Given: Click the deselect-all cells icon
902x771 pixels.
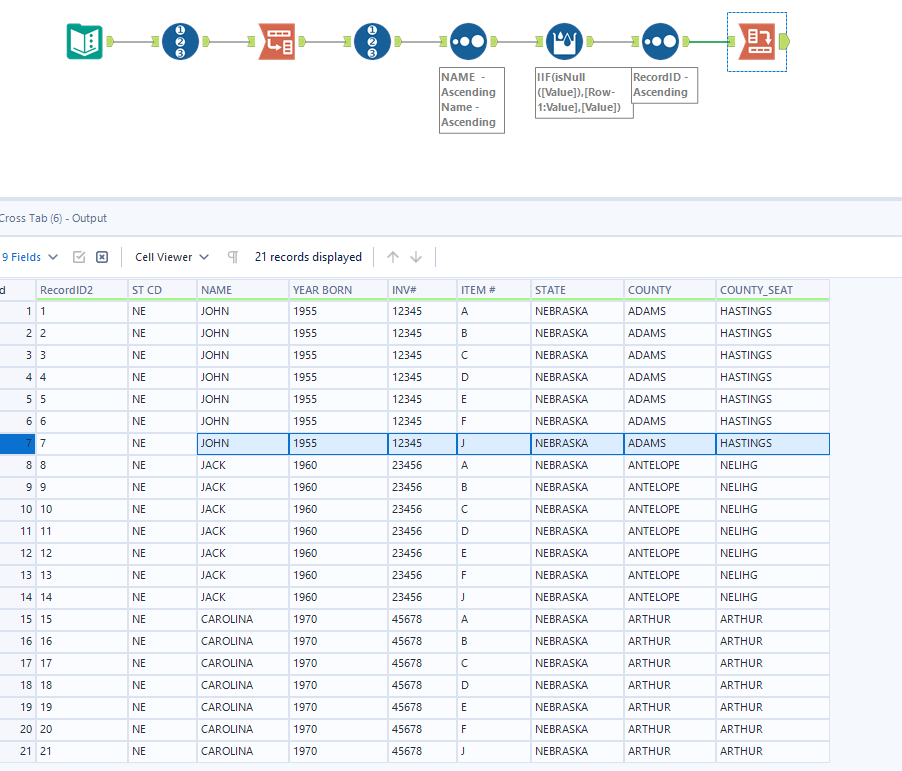Looking at the screenshot, I should [101, 257].
